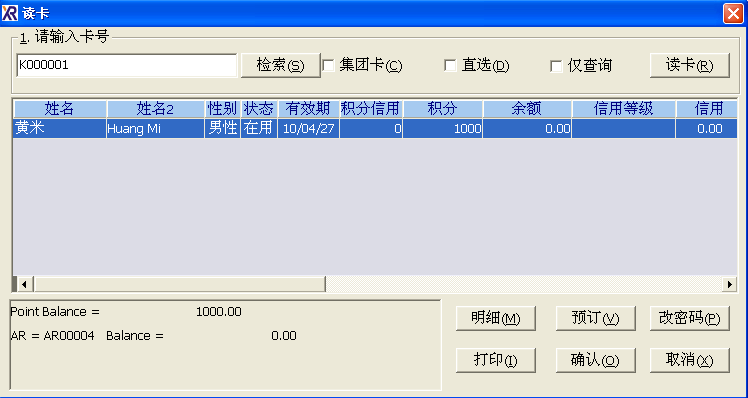Toggle the 直选(D) checkbox
The image size is (748, 398).
[x=450, y=65]
